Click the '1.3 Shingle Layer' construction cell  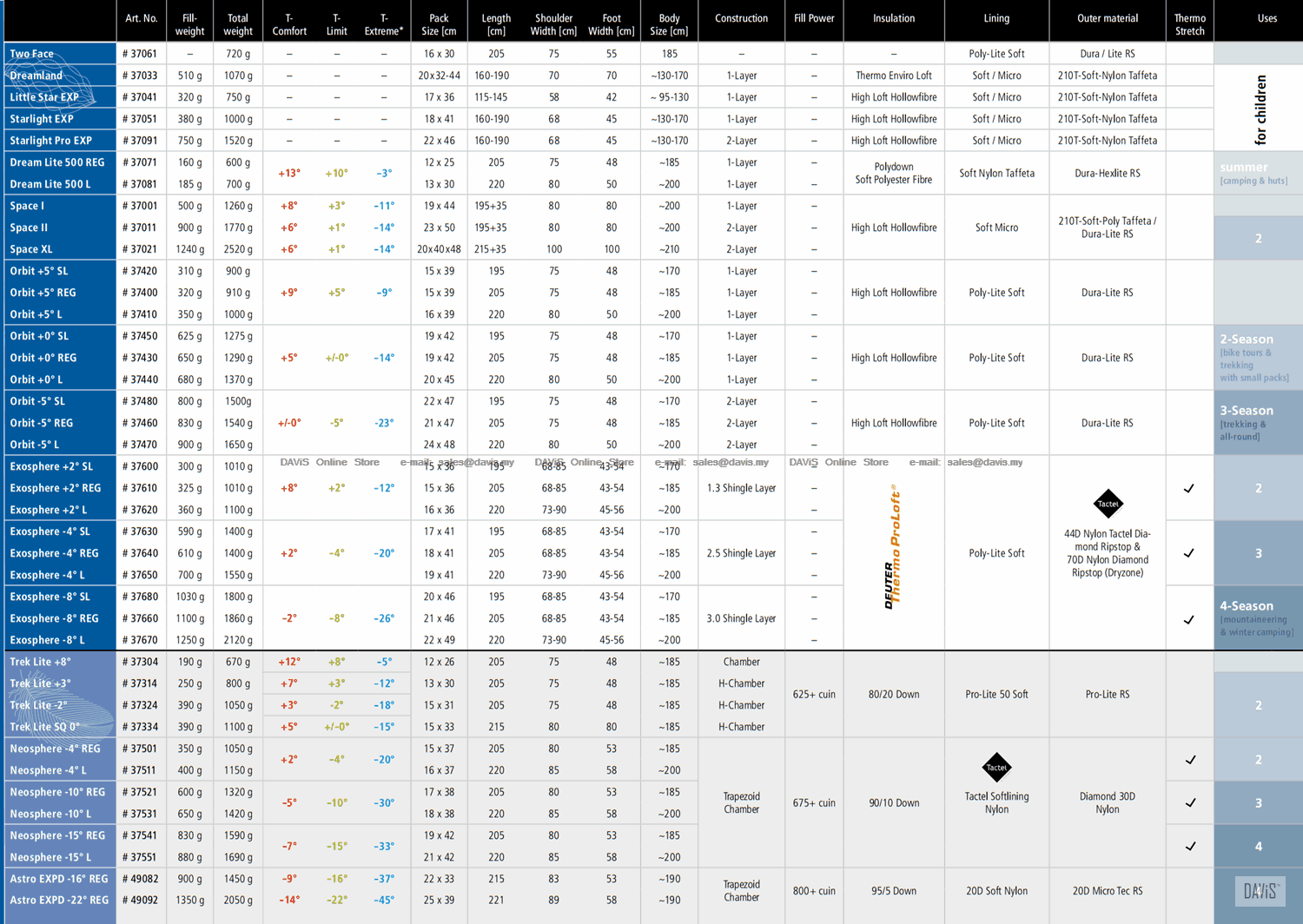tap(741, 488)
